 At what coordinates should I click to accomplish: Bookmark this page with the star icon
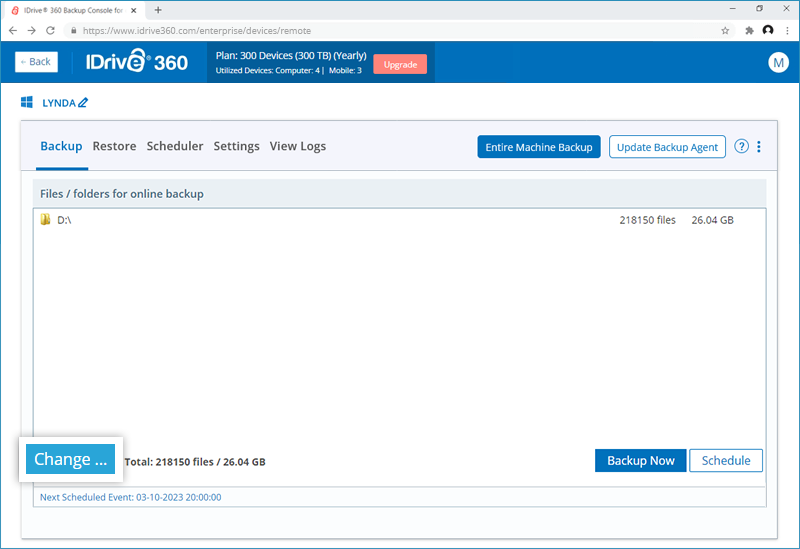[x=725, y=31]
